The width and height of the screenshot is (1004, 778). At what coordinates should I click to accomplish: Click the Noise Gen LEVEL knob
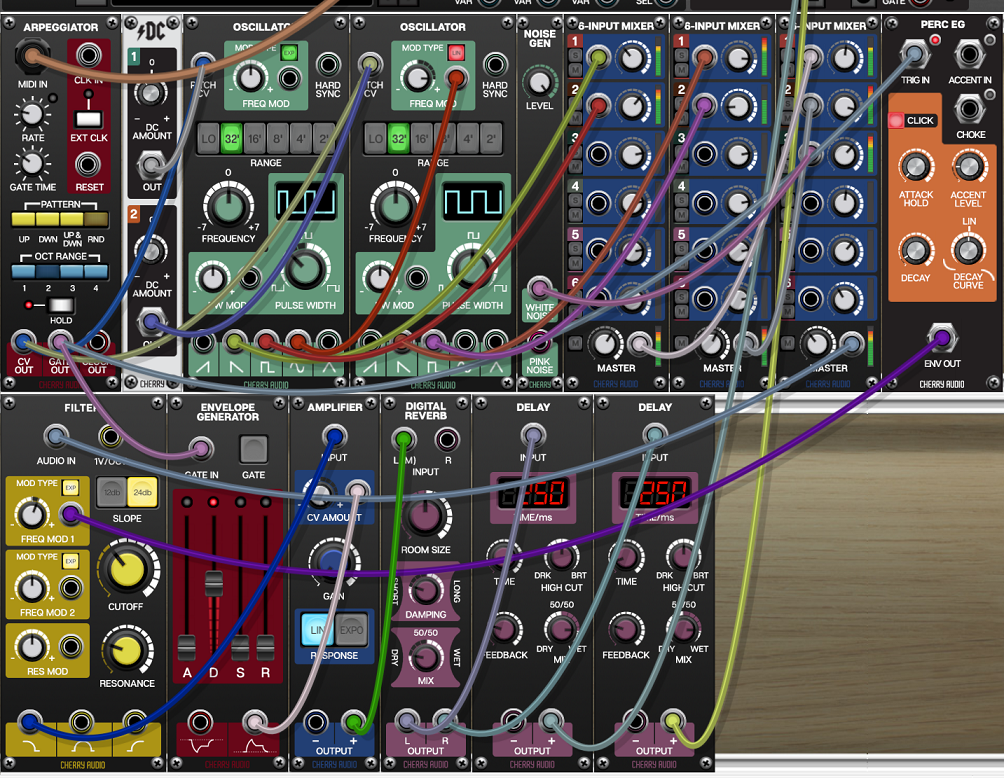point(539,82)
